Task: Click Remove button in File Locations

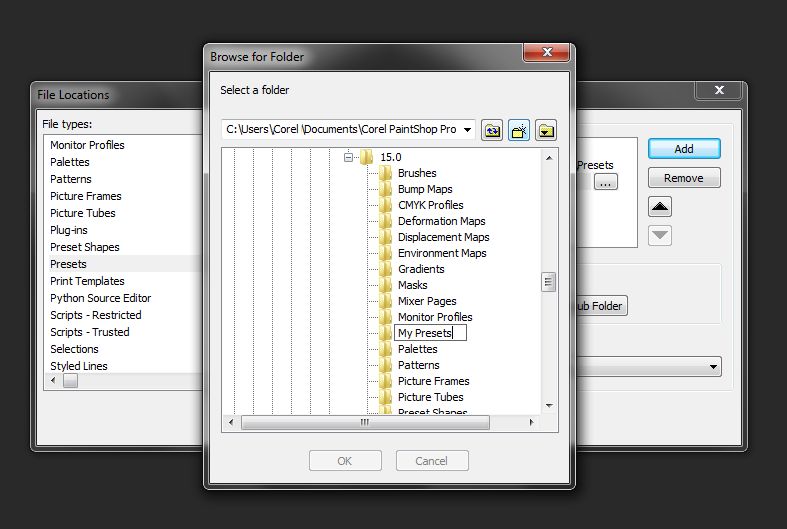Action: 684,178
